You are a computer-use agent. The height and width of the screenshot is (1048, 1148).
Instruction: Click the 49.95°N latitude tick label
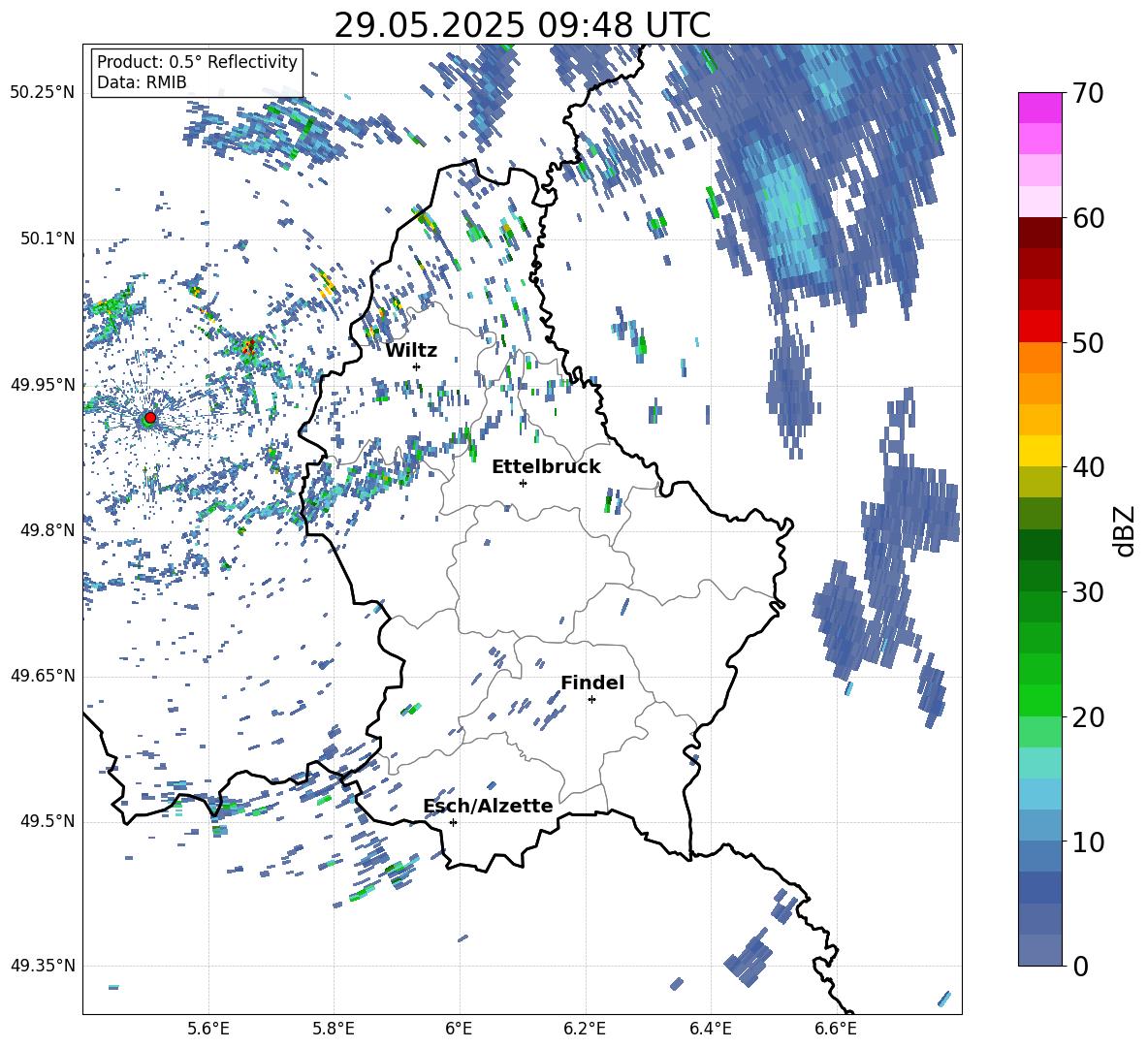click(x=43, y=384)
